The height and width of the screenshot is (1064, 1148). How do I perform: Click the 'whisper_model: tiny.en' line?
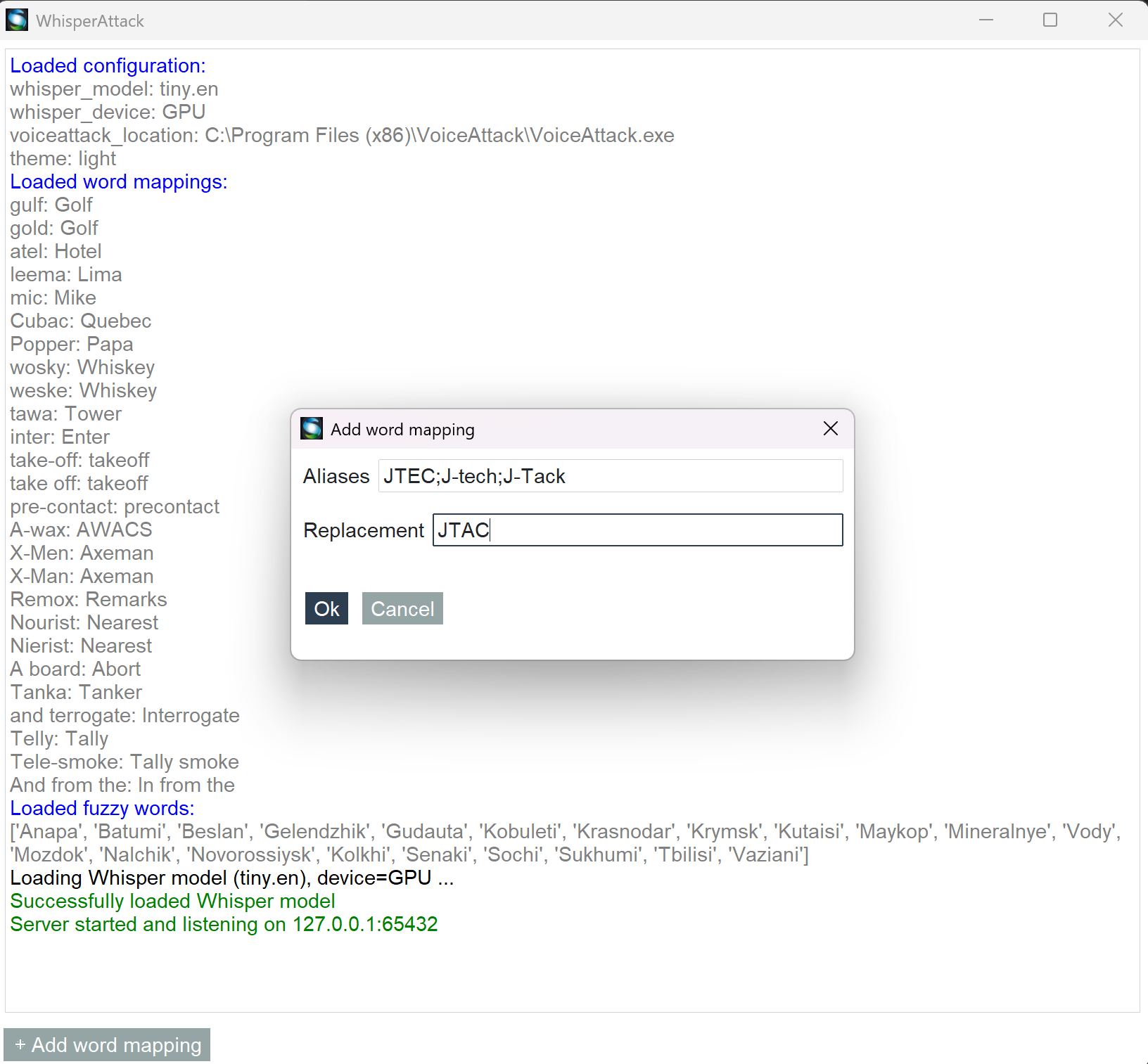coord(114,89)
